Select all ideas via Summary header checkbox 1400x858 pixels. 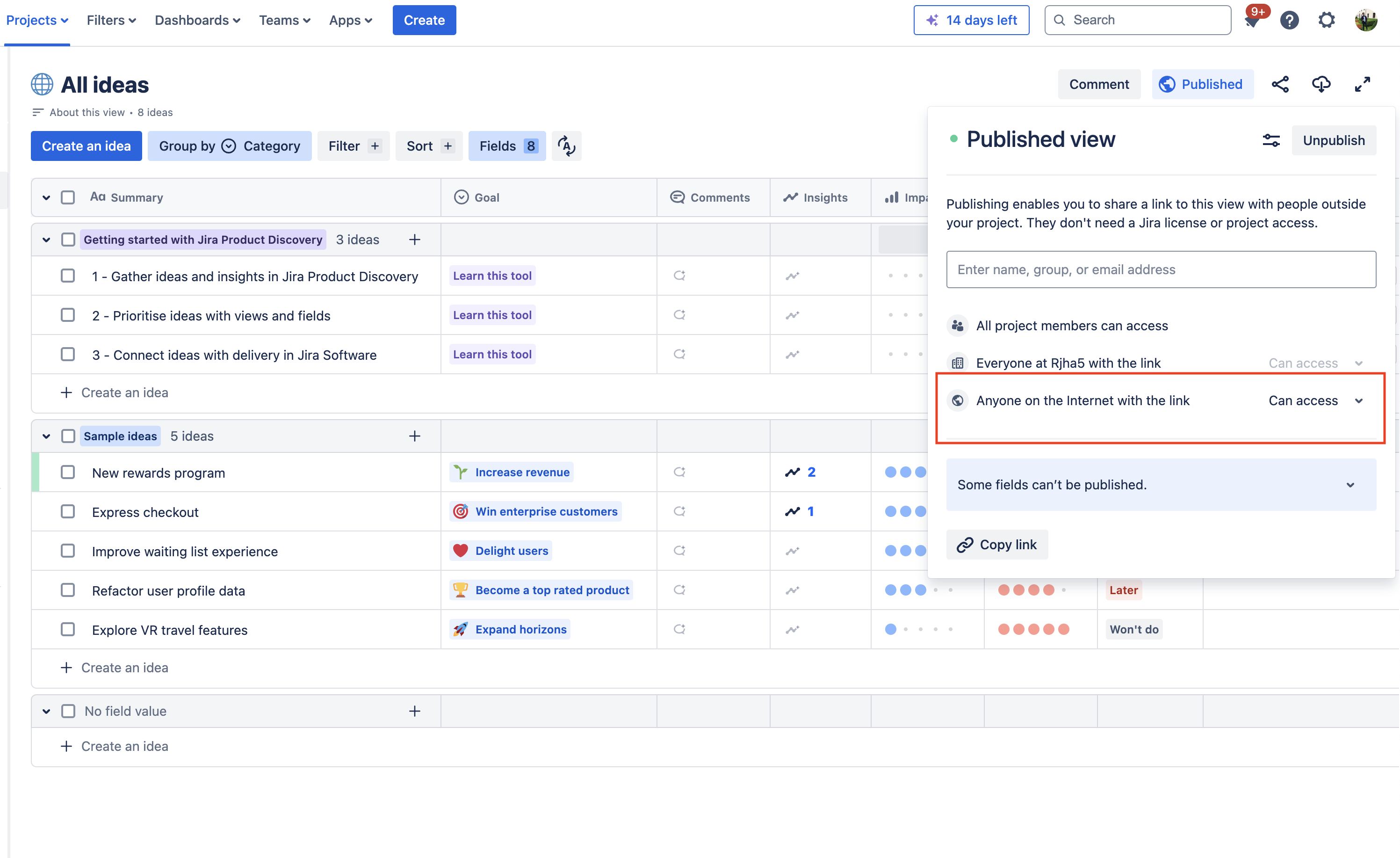[x=68, y=197]
